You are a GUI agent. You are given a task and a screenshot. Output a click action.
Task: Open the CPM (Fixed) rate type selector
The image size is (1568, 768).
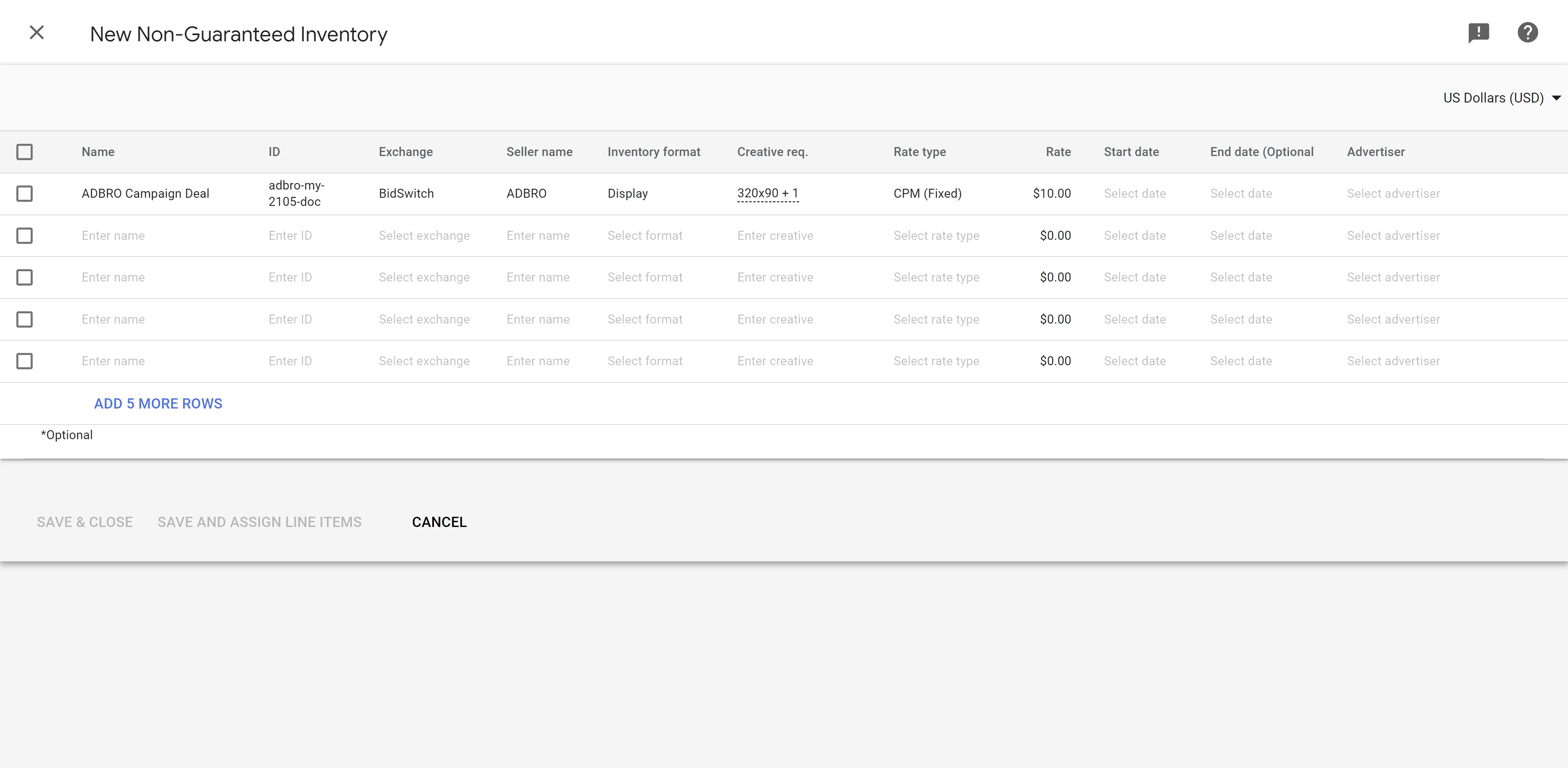[927, 194]
